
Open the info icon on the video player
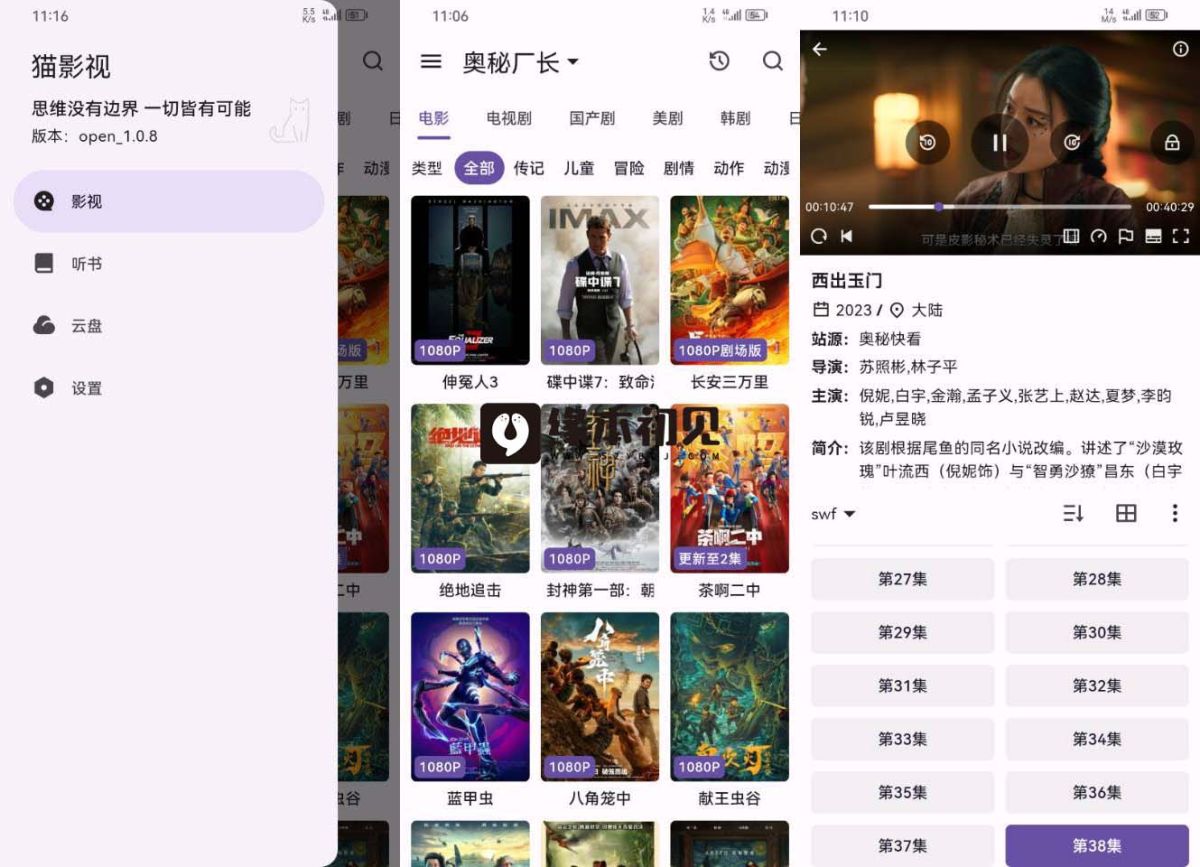point(1180,49)
